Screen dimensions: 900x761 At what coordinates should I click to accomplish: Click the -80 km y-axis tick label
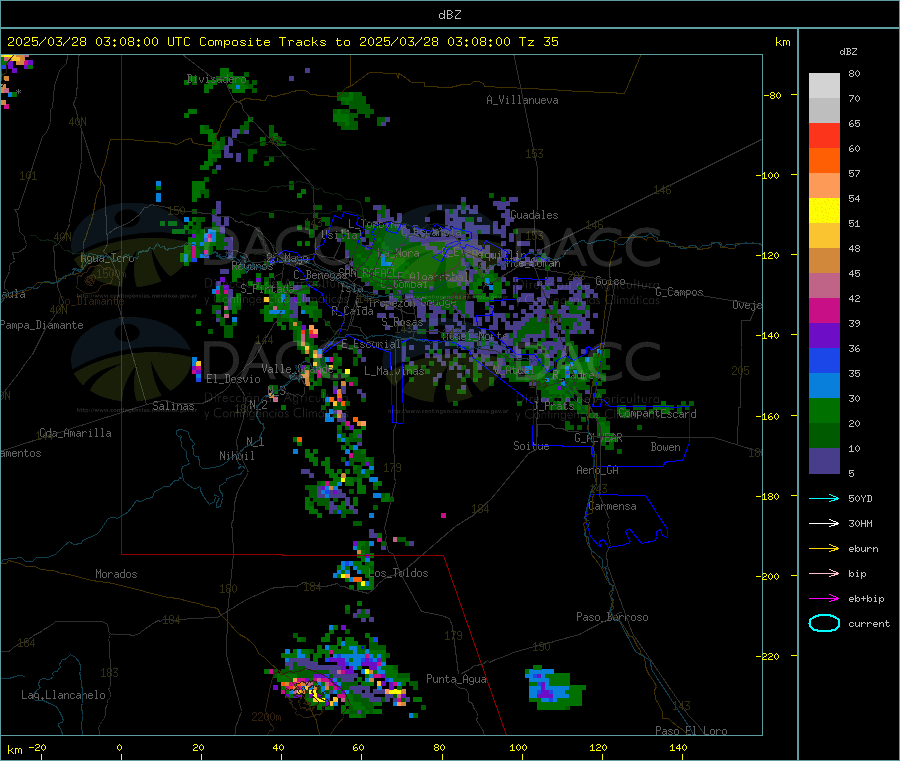point(772,95)
